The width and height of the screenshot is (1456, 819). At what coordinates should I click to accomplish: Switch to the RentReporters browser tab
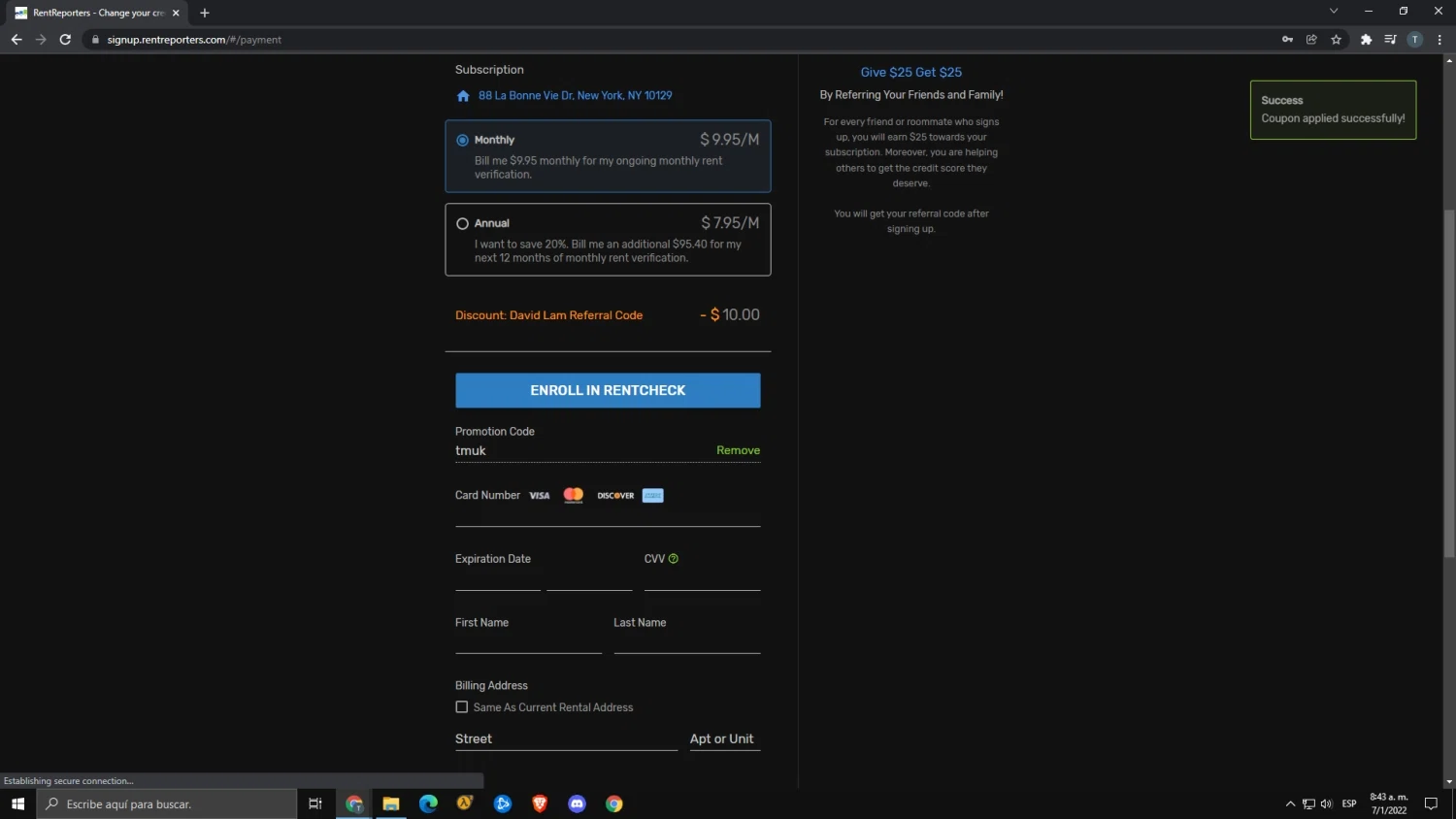tap(97, 13)
